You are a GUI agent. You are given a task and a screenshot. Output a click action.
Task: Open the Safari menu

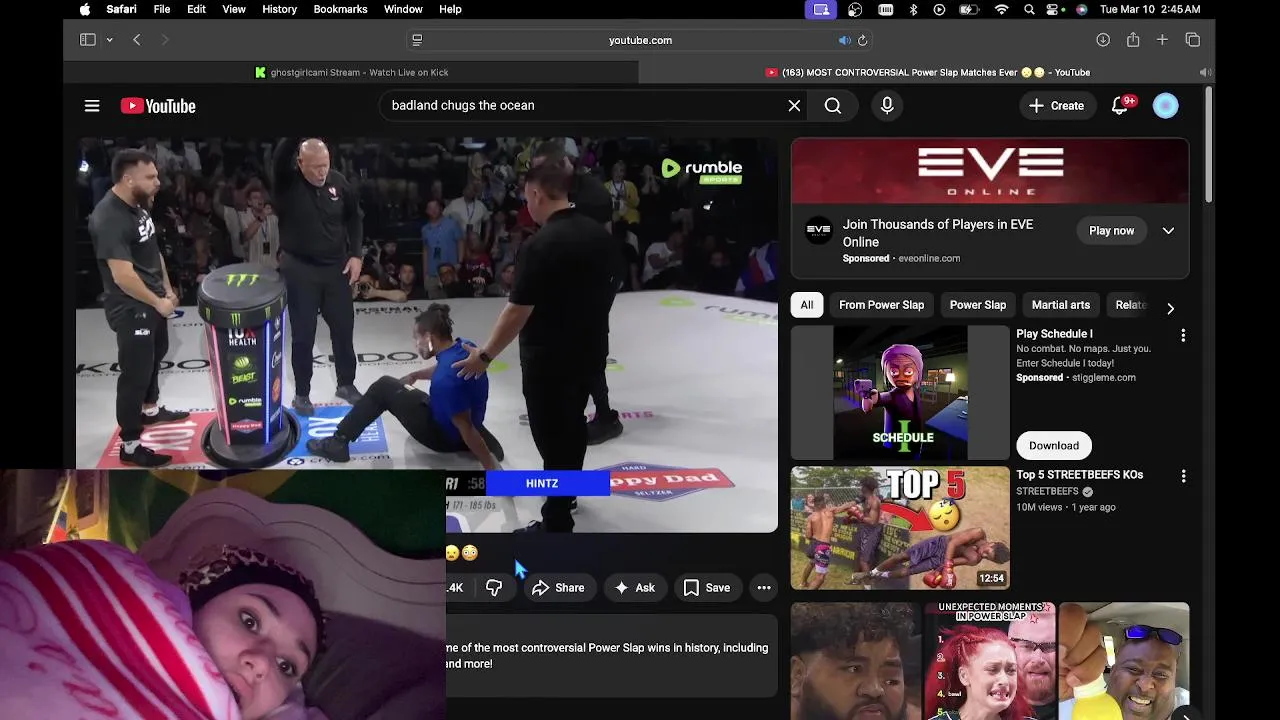coord(121,9)
